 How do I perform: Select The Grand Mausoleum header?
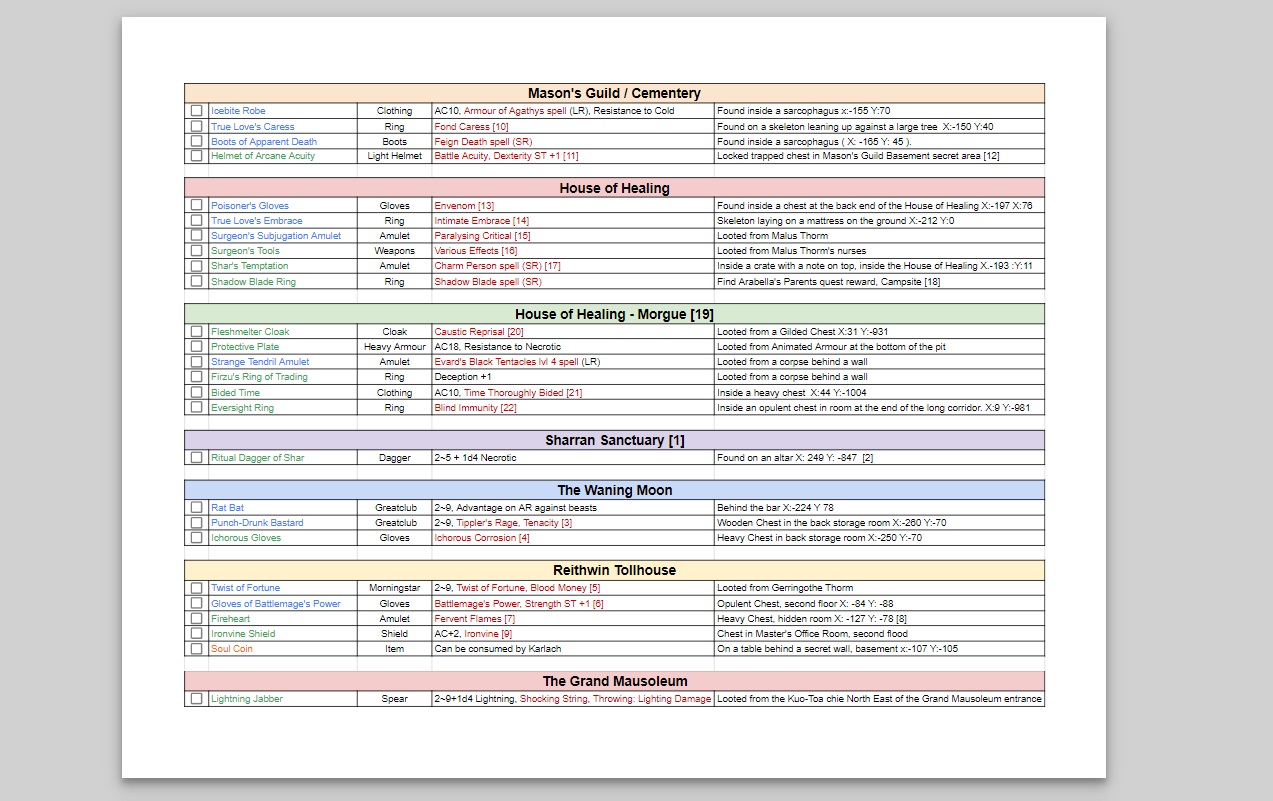[614, 681]
